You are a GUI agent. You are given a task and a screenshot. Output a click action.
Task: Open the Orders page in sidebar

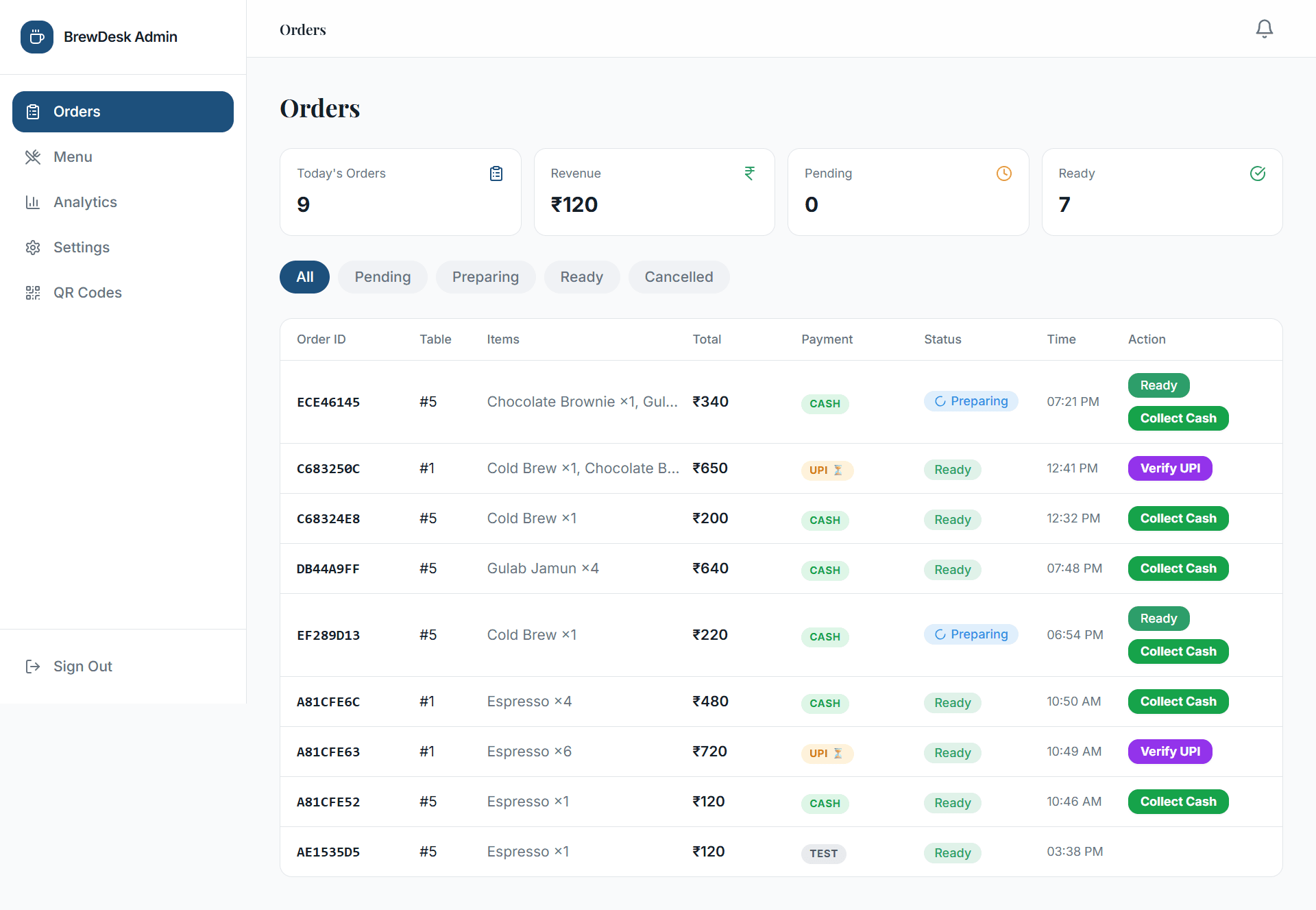click(x=123, y=112)
